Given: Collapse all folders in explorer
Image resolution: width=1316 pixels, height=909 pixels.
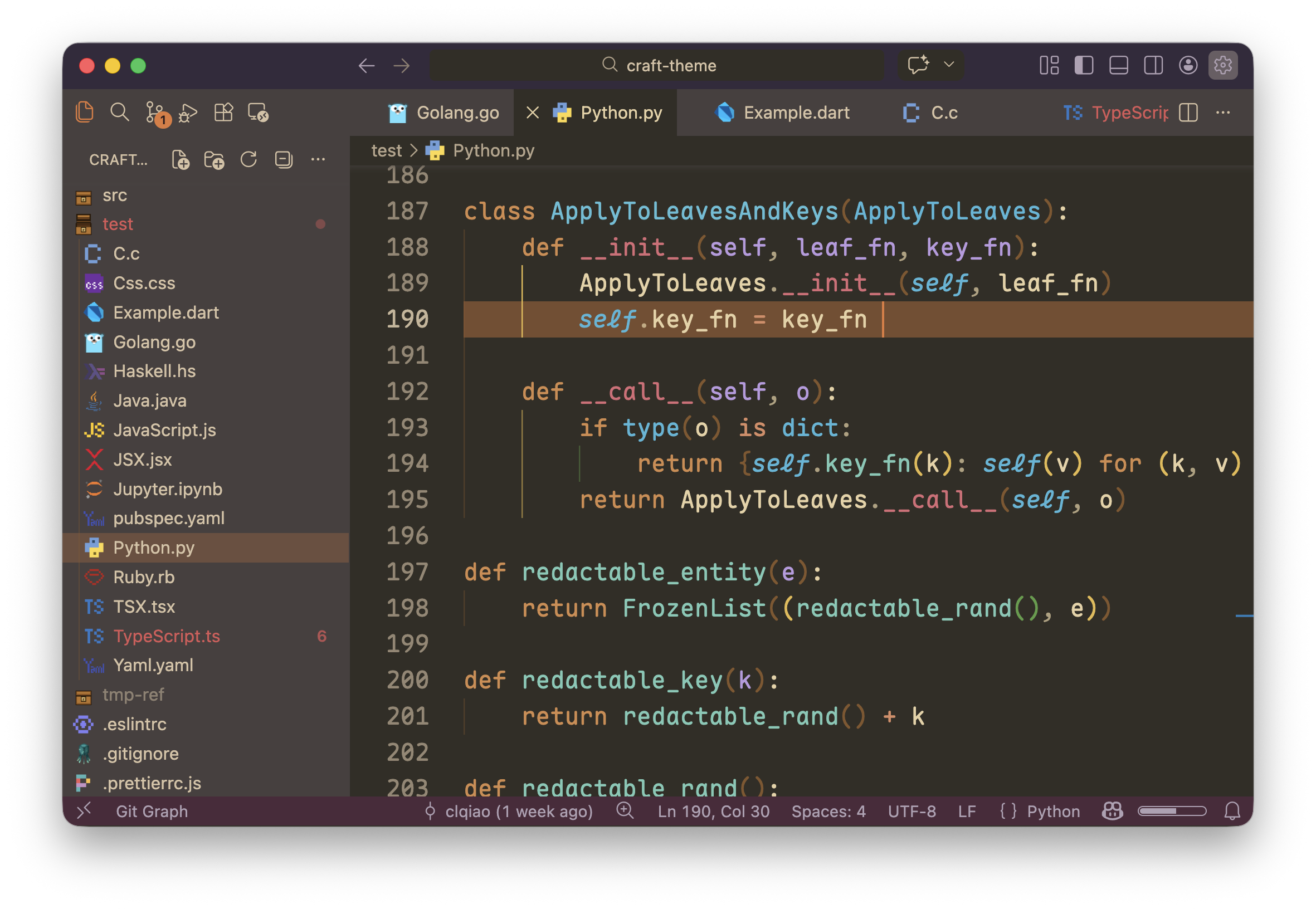Looking at the screenshot, I should 283,159.
